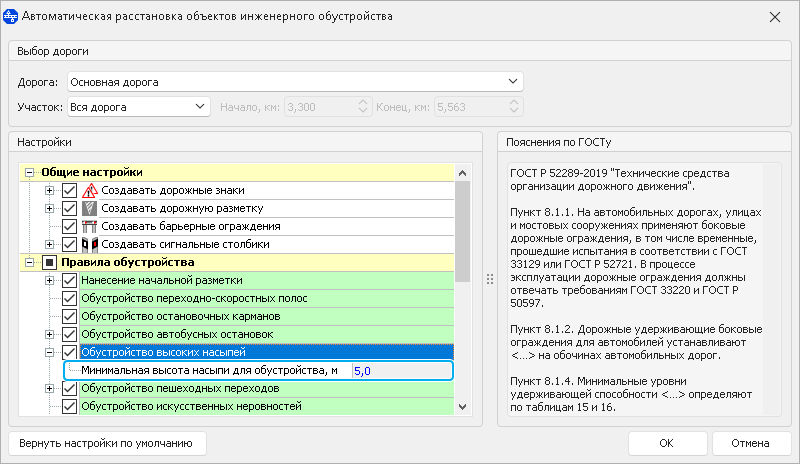Toggle 'Обустройство искусственных неровностей' checkbox
This screenshot has width=800, height=464.
pyautogui.click(x=69, y=406)
